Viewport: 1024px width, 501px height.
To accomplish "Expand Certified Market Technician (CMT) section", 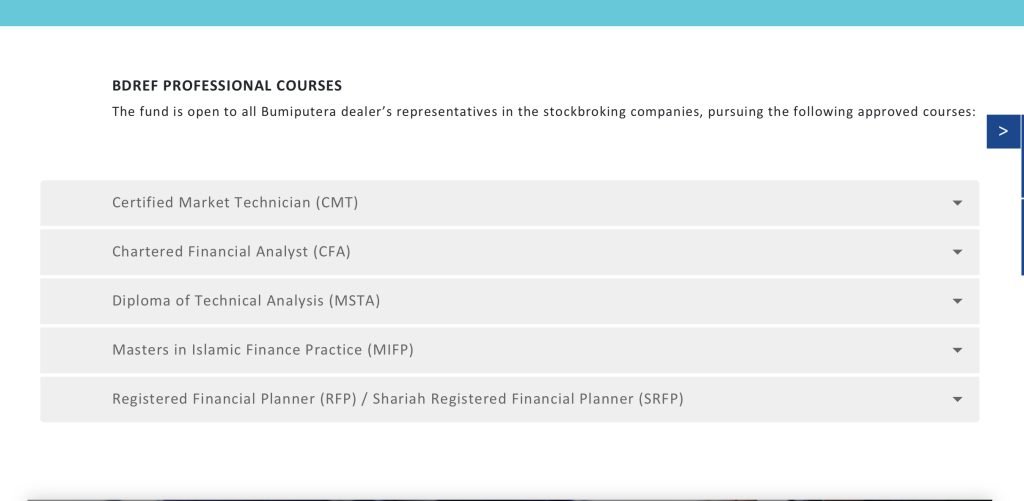I will pyautogui.click(x=235, y=203).
